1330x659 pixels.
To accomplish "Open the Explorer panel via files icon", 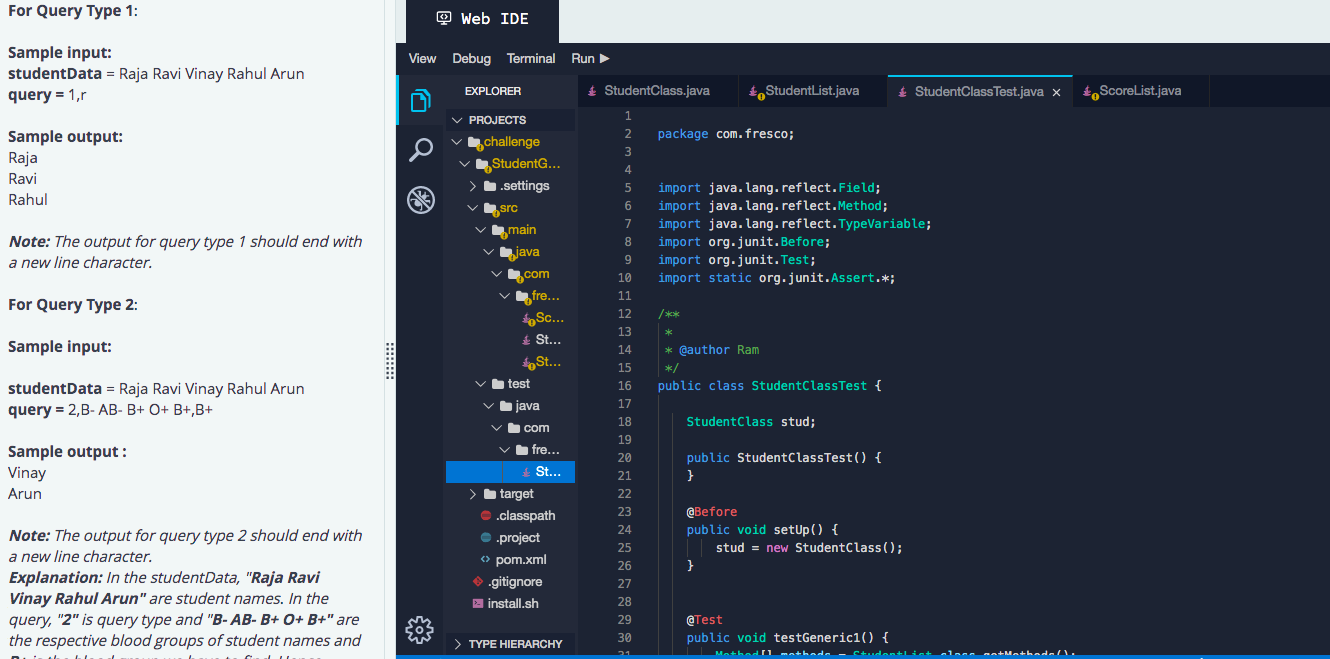I will point(420,100).
